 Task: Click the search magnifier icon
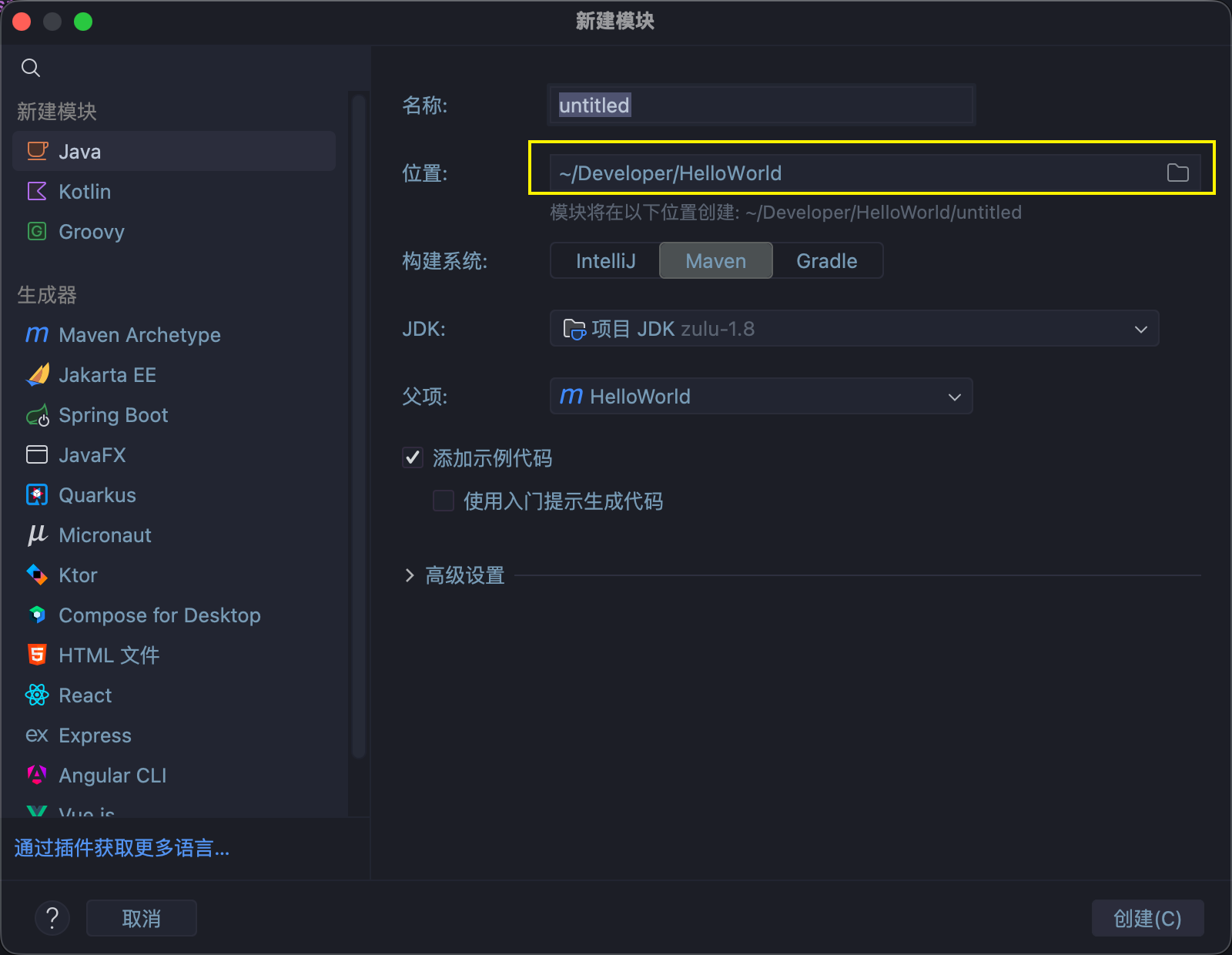tap(31, 68)
